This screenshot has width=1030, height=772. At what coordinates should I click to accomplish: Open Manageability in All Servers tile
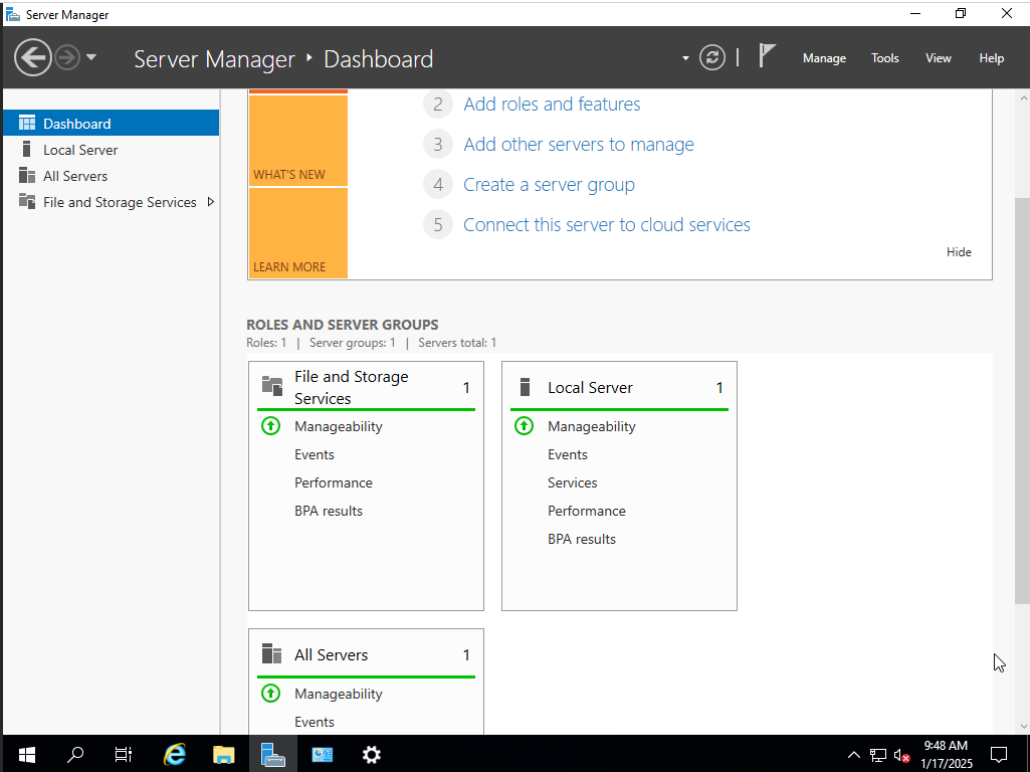tap(338, 694)
